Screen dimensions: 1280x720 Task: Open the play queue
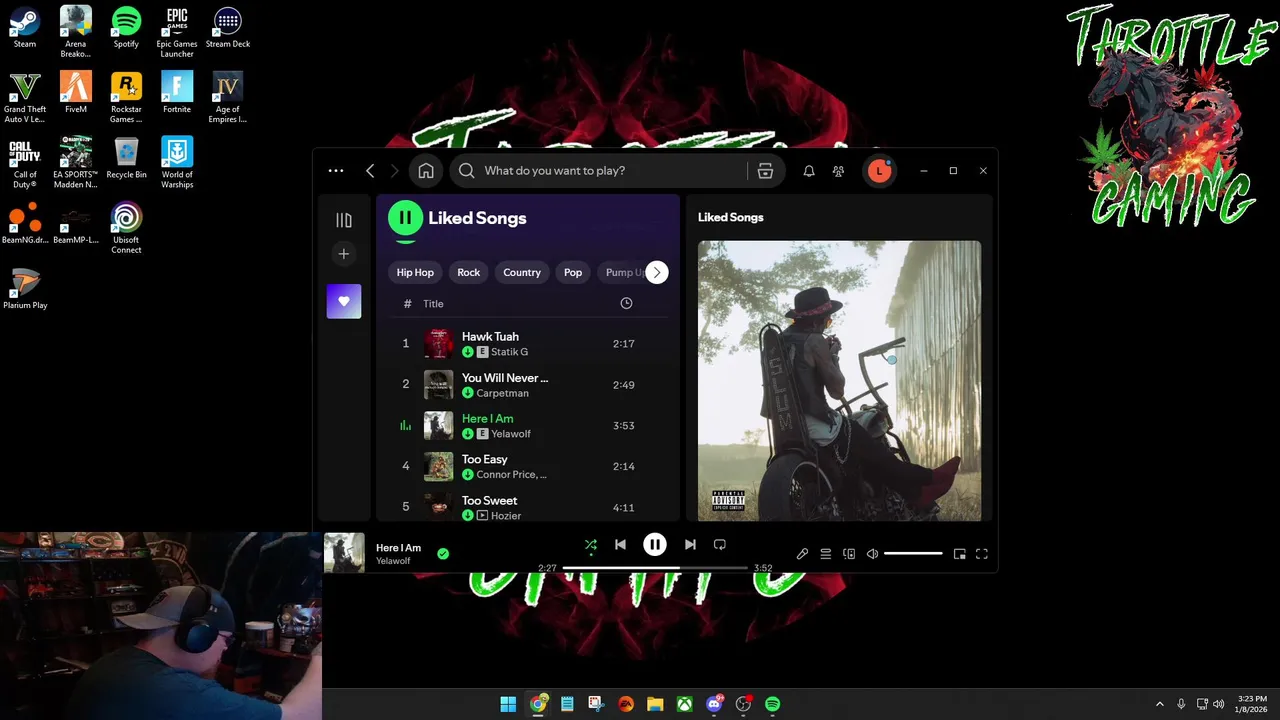pos(826,554)
